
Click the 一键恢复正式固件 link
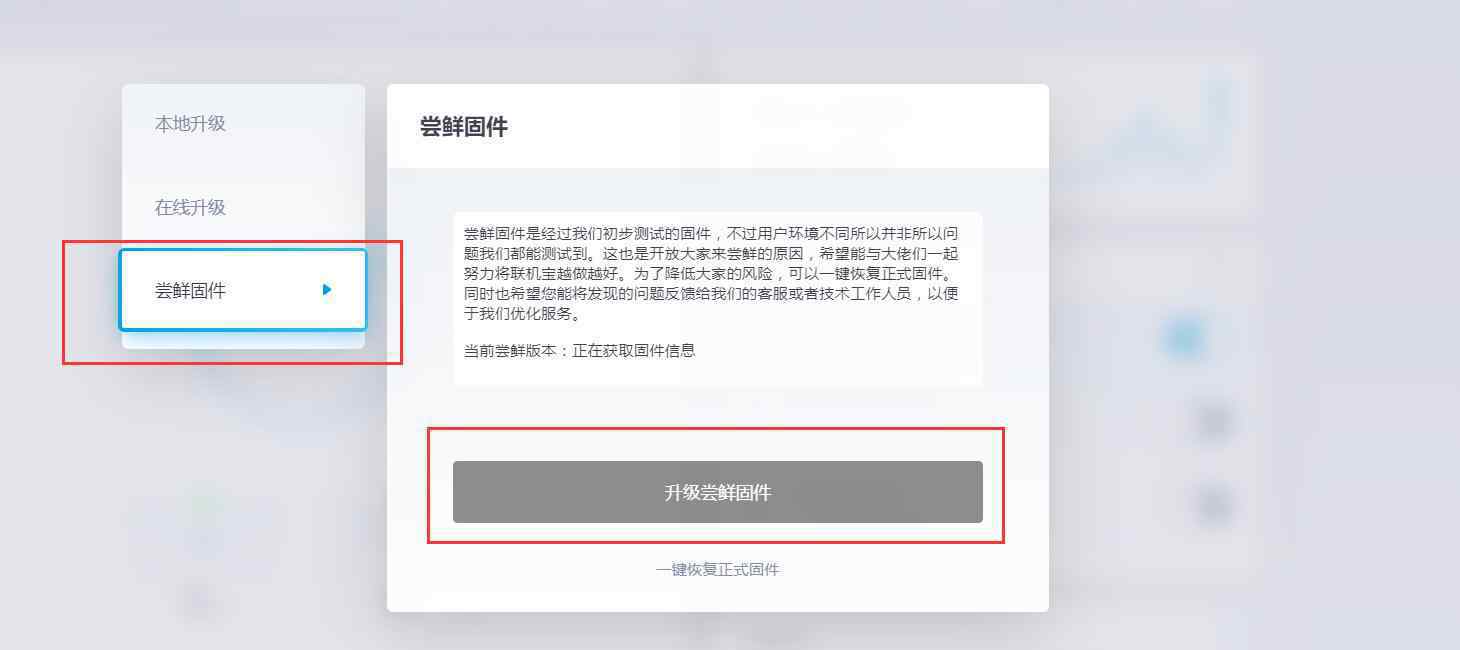pyautogui.click(x=717, y=569)
